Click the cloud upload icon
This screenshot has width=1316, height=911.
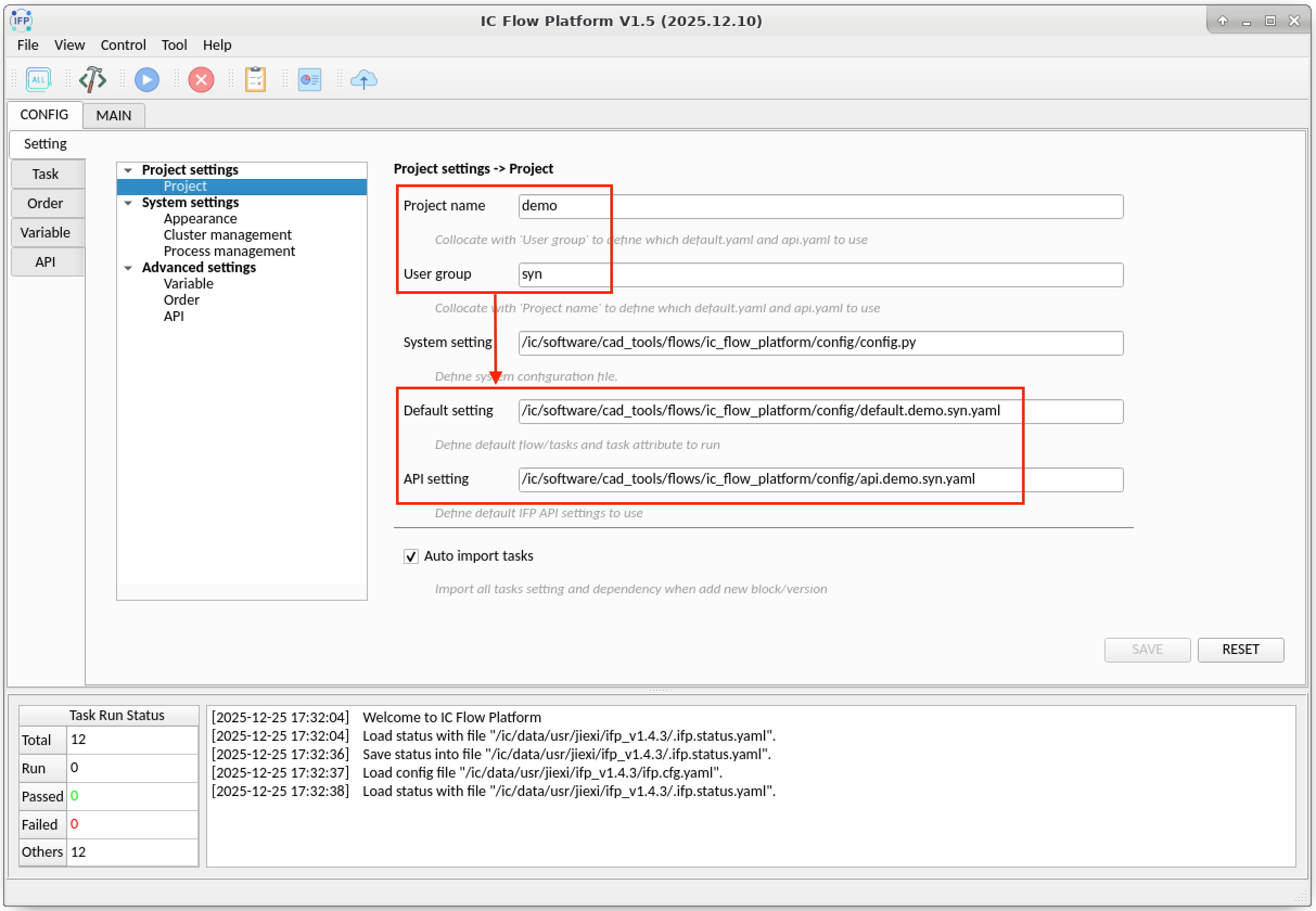(363, 79)
